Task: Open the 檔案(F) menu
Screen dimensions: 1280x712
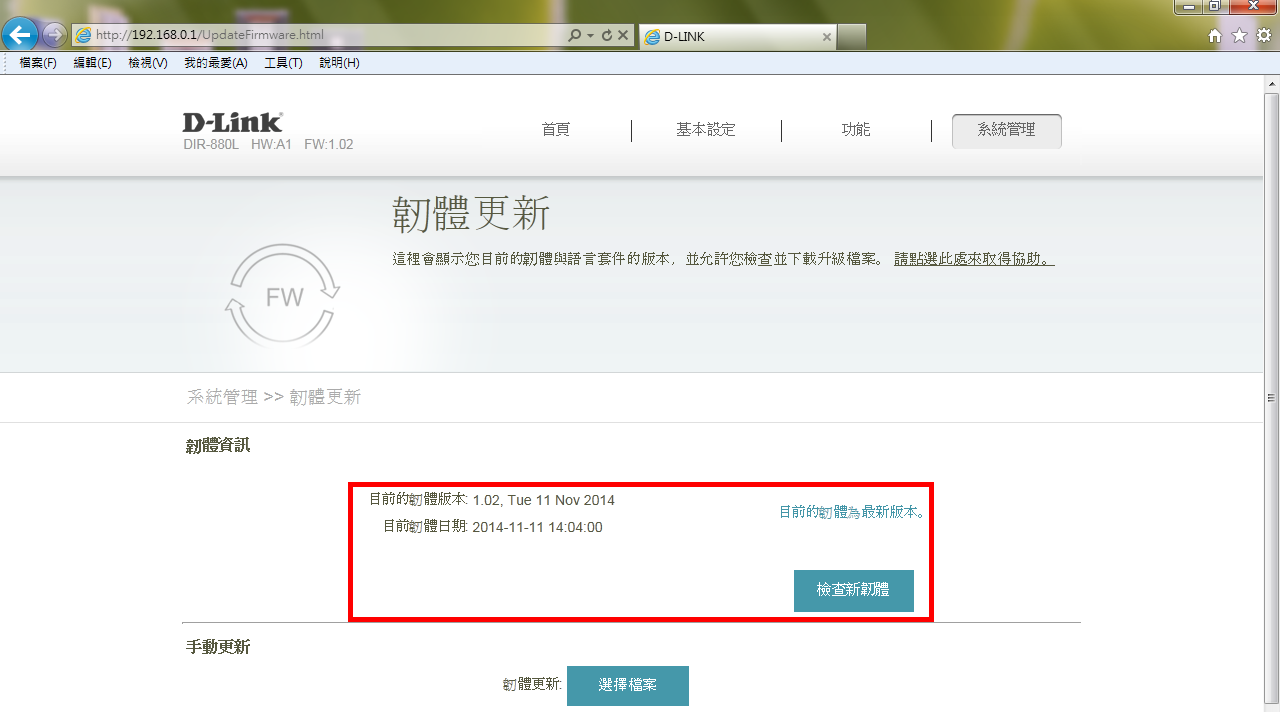Action: [38, 63]
